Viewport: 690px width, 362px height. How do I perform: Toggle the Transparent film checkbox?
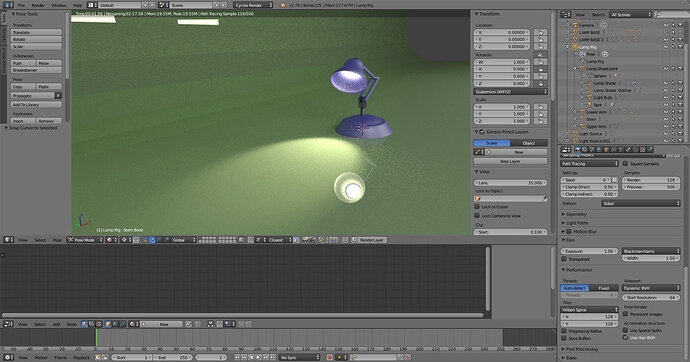click(x=564, y=259)
